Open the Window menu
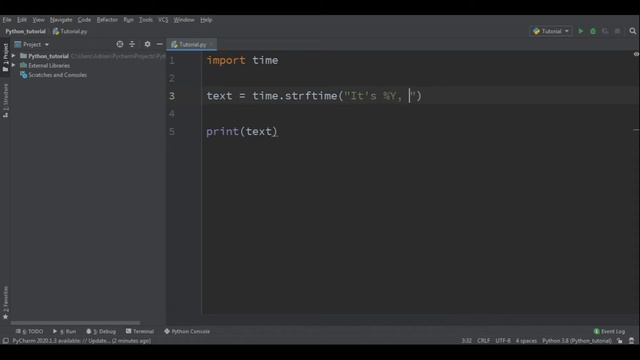640x360 pixels. 184,20
